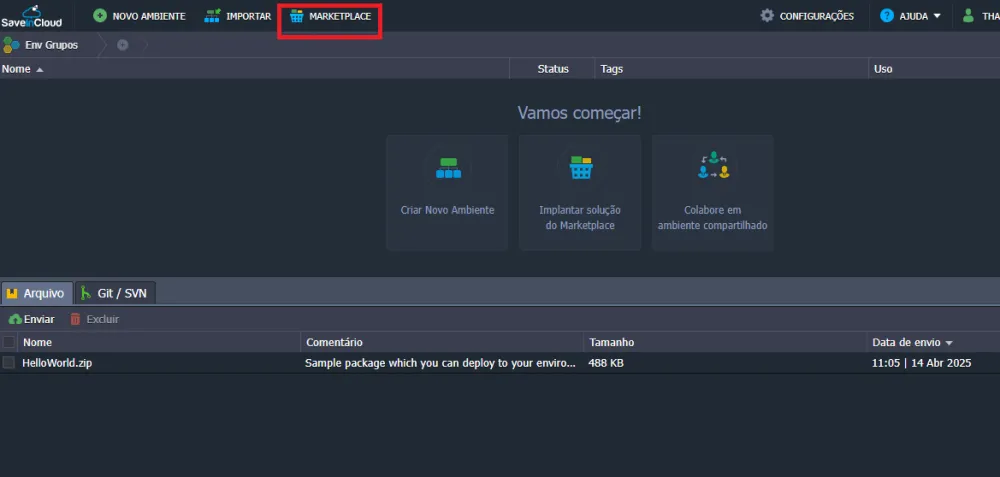Open the Marketplace from top toolbar
Screen dimensions: 1000x477
pos(330,16)
